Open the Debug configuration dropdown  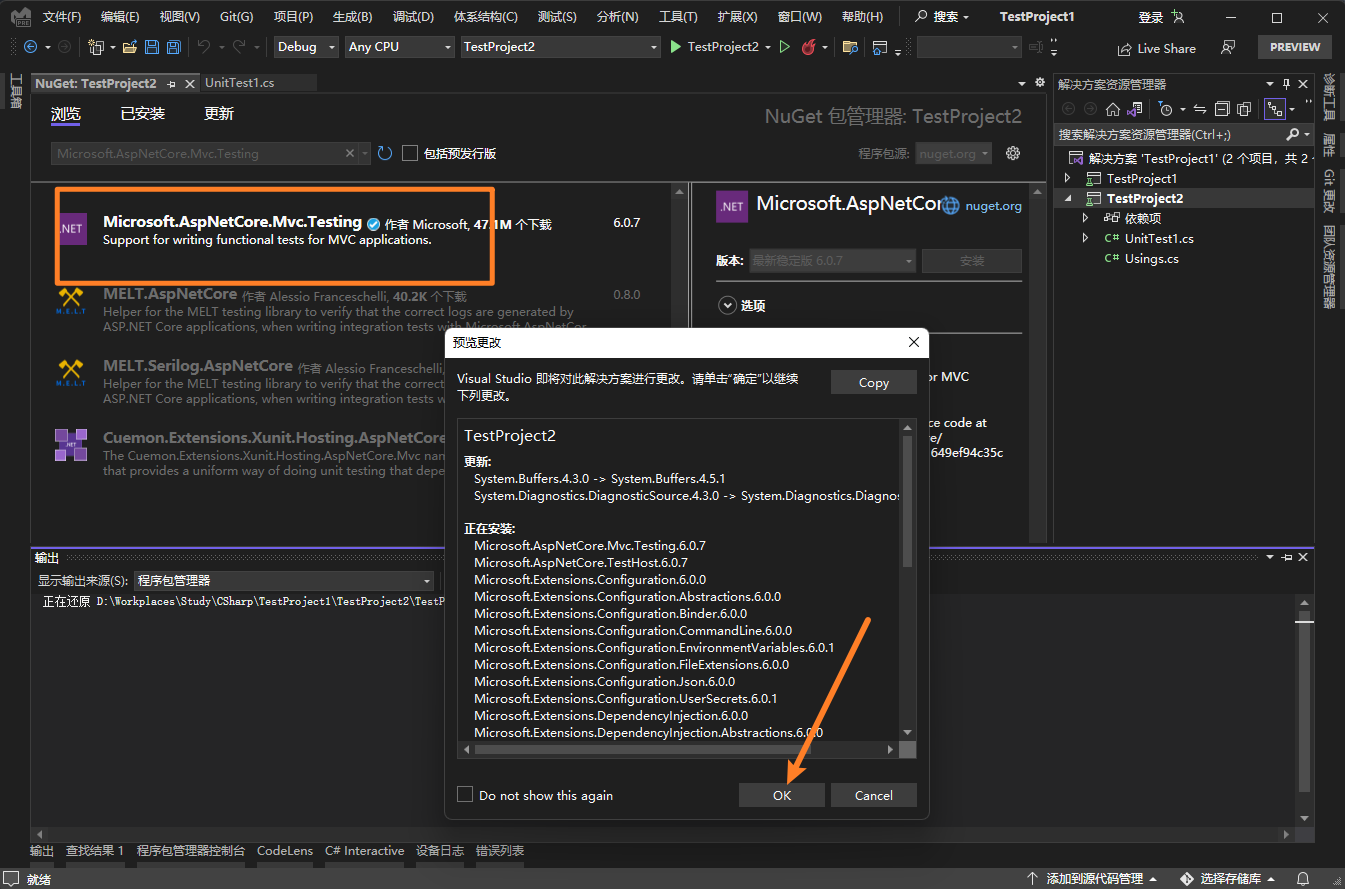click(x=305, y=47)
